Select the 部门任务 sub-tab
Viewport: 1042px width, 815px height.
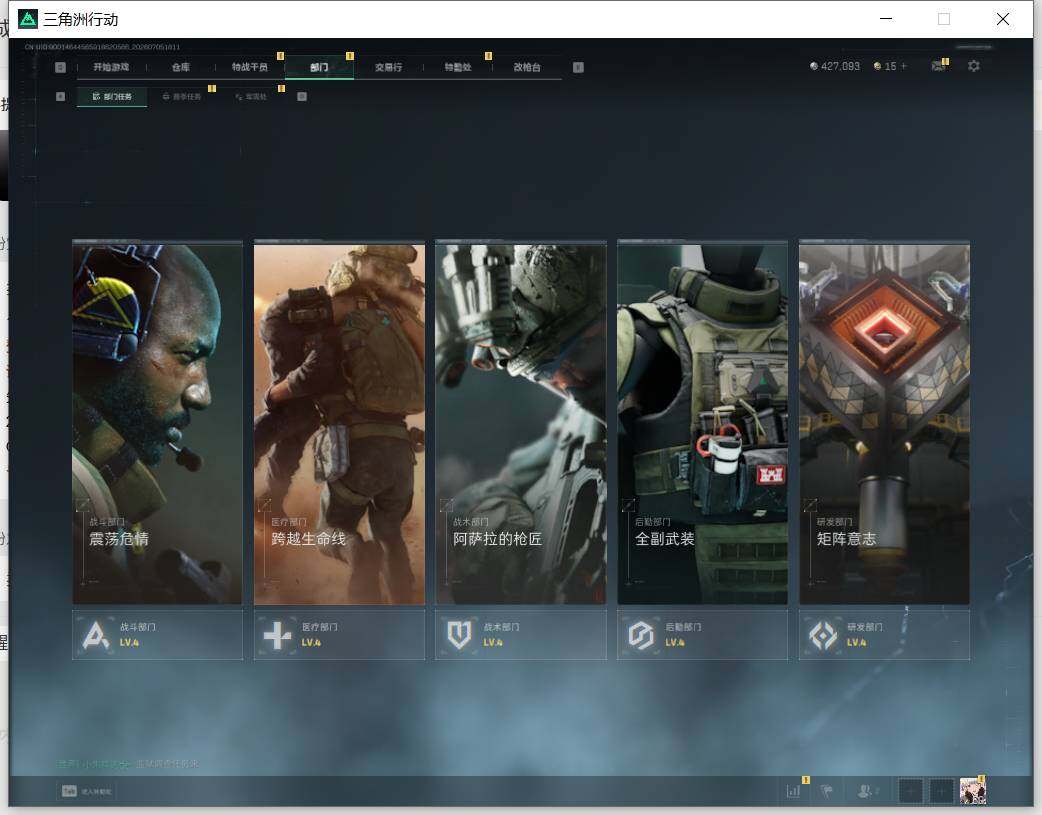[112, 96]
